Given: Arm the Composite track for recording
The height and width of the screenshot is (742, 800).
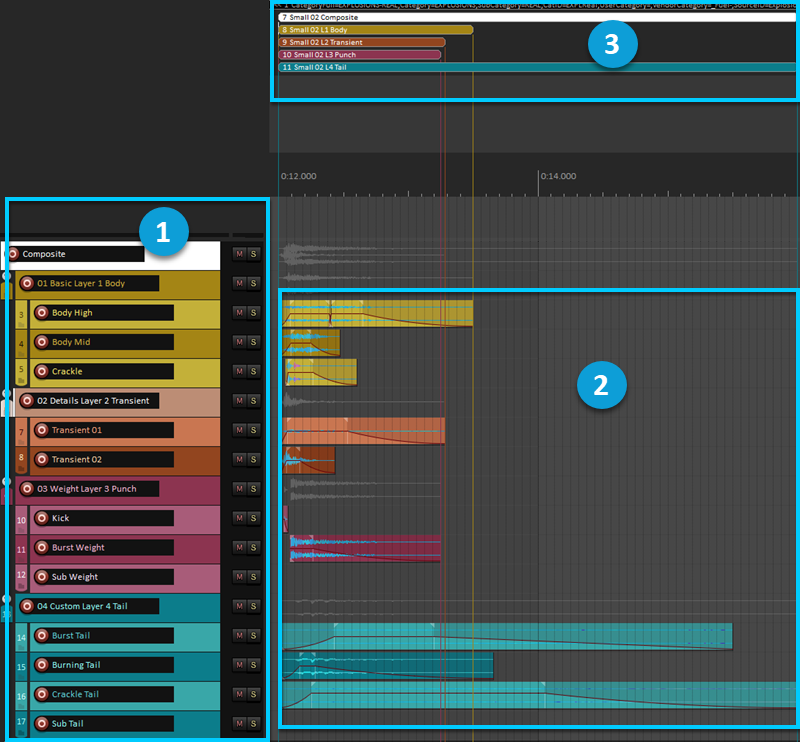Looking at the screenshot, I should click(13, 254).
